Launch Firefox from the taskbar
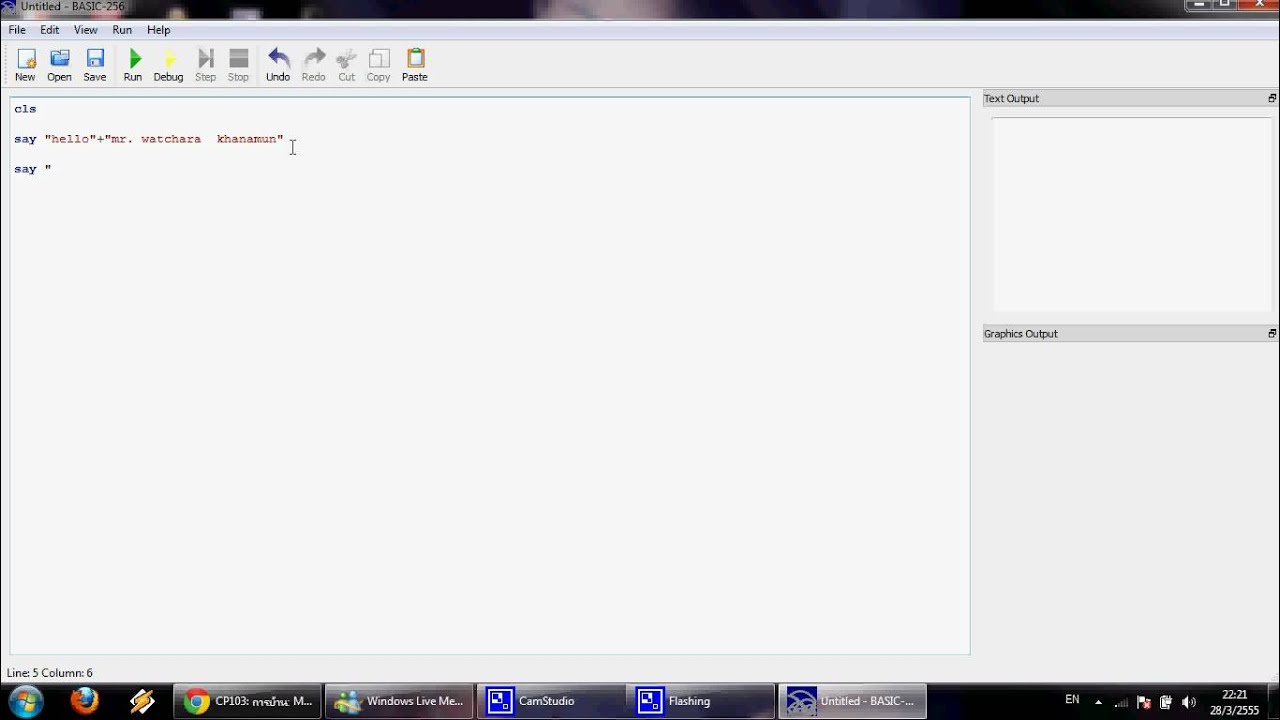 coord(84,701)
